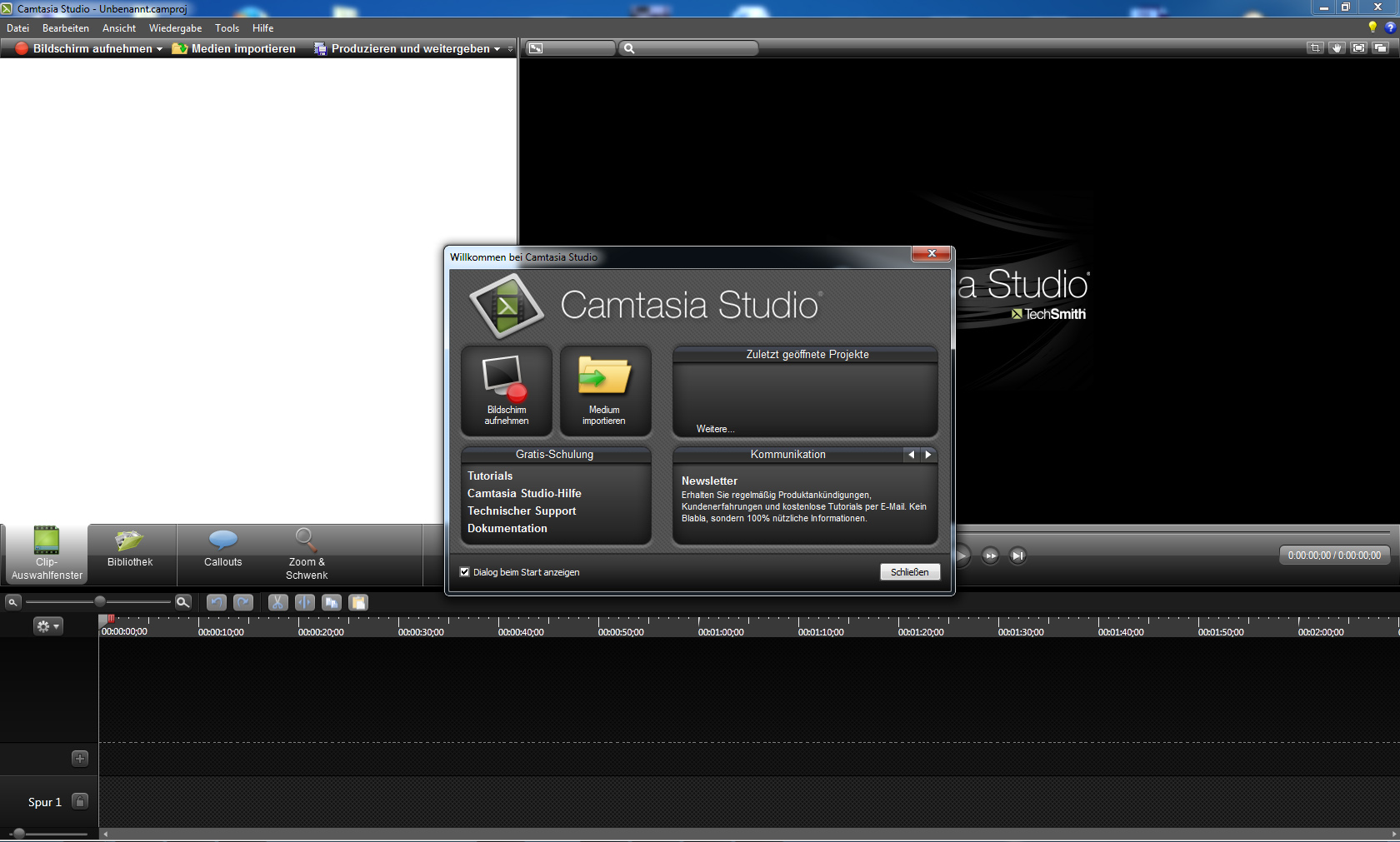Screen dimensions: 1400x842
Task: Open the Wiedergabe menu
Action: (175, 28)
